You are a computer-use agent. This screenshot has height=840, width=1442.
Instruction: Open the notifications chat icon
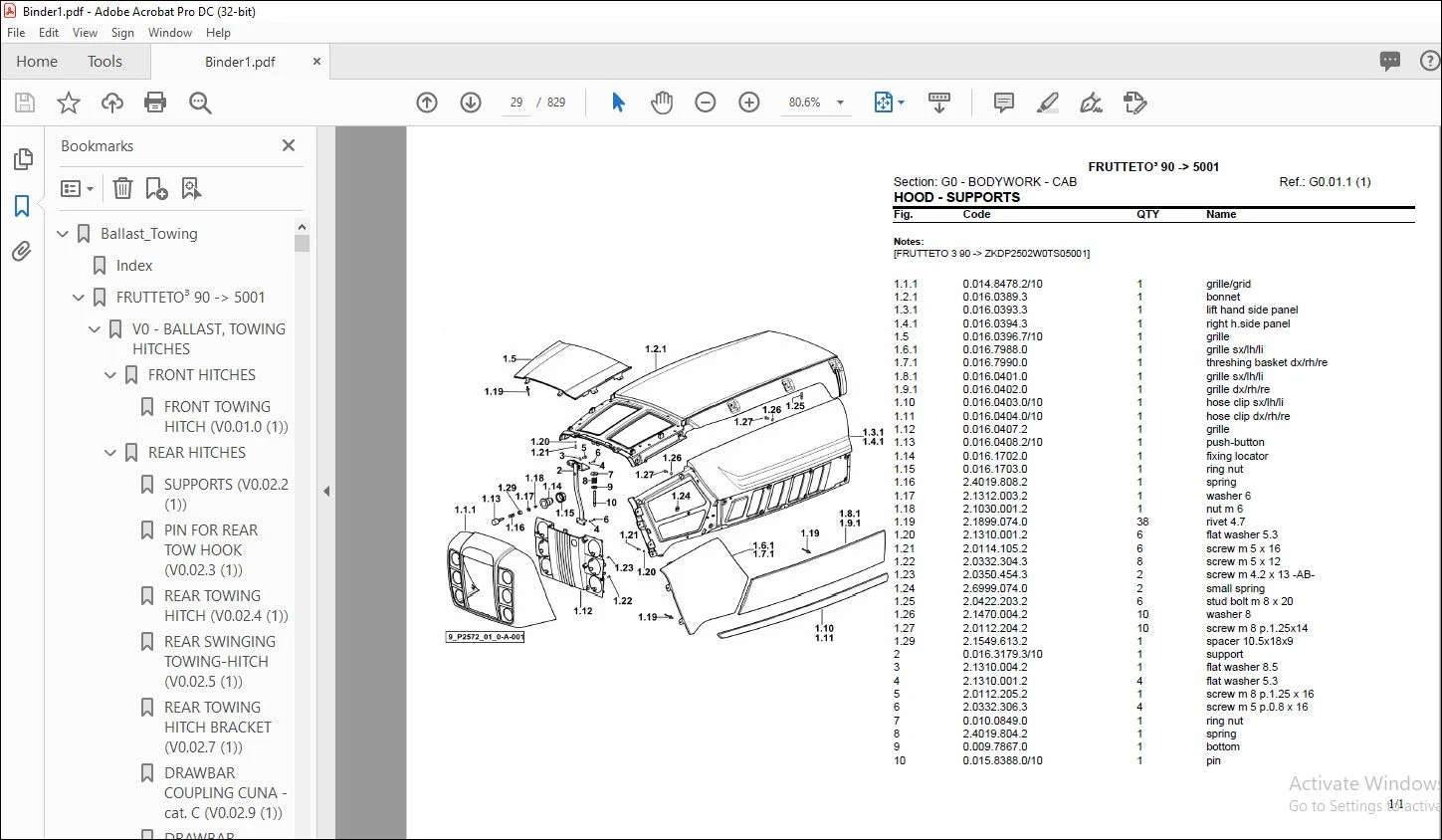[x=1390, y=62]
